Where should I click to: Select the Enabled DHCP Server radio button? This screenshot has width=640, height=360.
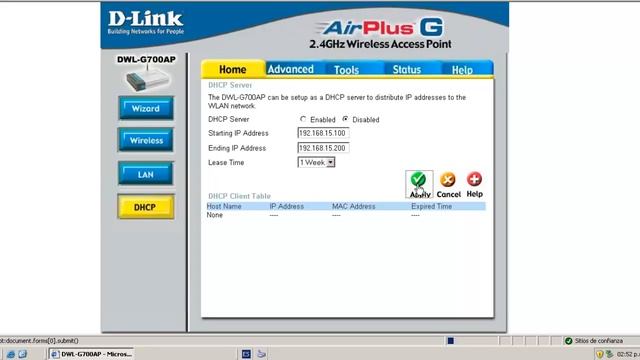[303, 119]
